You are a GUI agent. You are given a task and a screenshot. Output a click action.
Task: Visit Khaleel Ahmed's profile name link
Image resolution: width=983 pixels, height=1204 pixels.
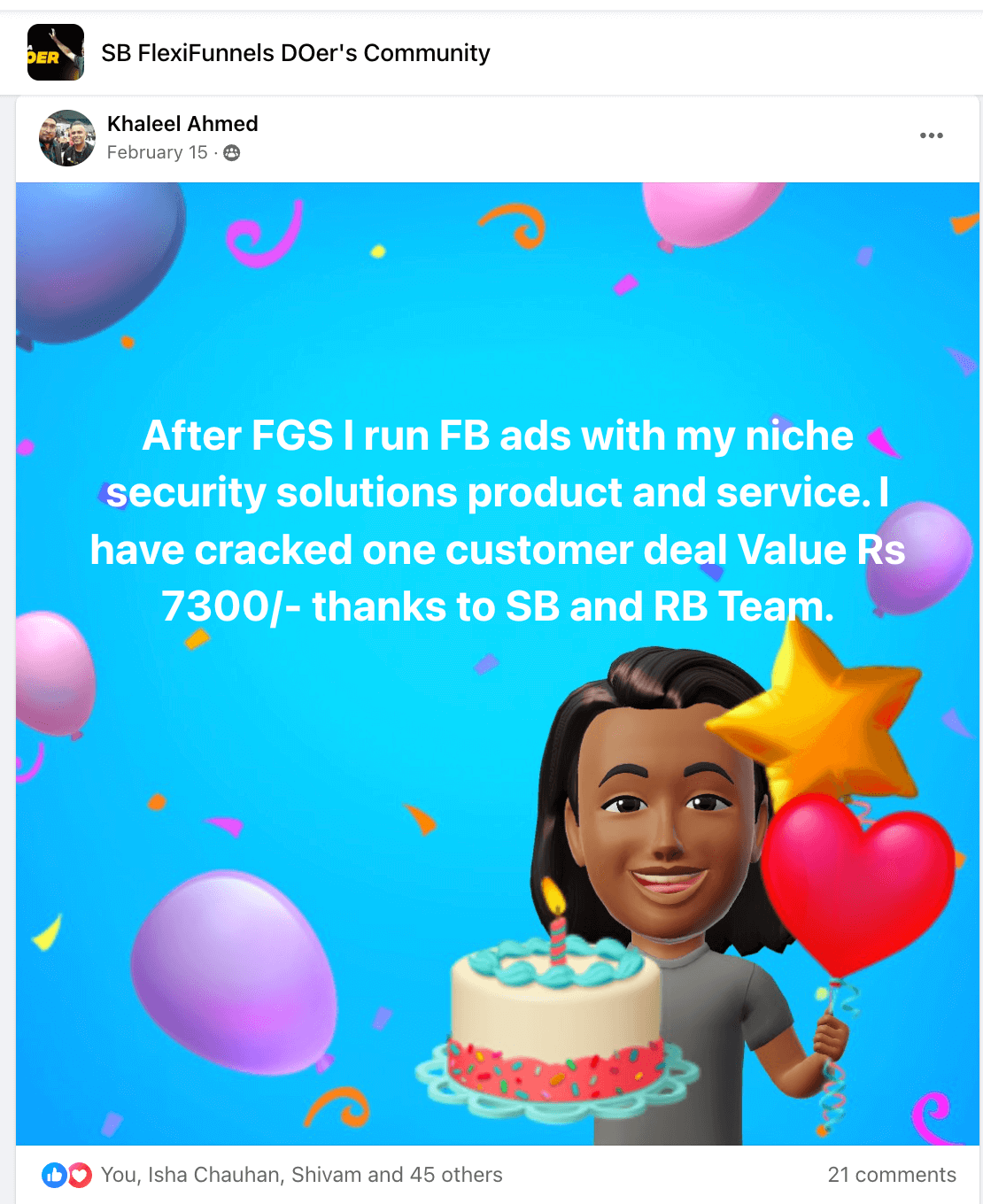[182, 124]
